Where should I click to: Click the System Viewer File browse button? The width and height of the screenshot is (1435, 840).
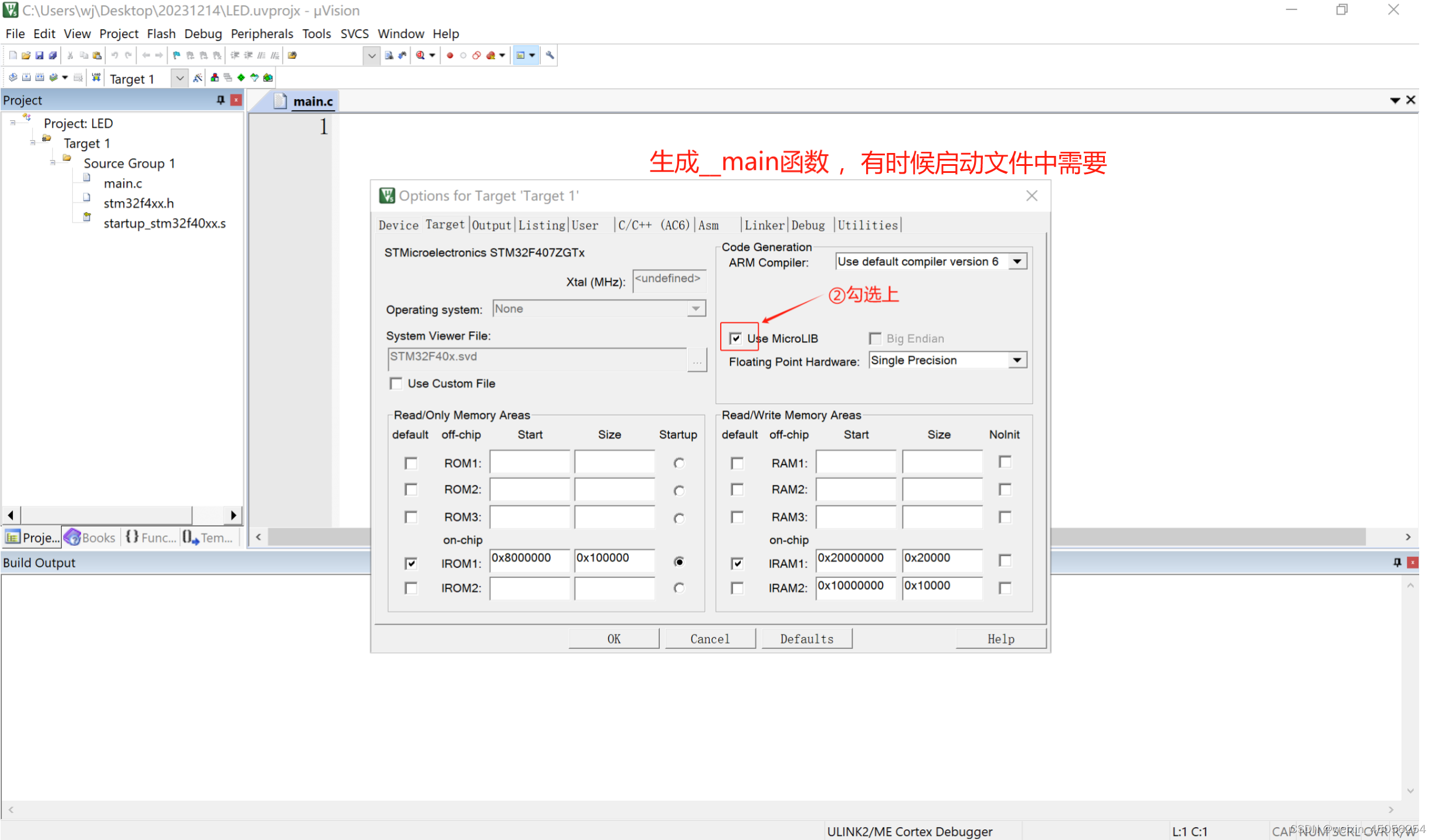coord(697,361)
